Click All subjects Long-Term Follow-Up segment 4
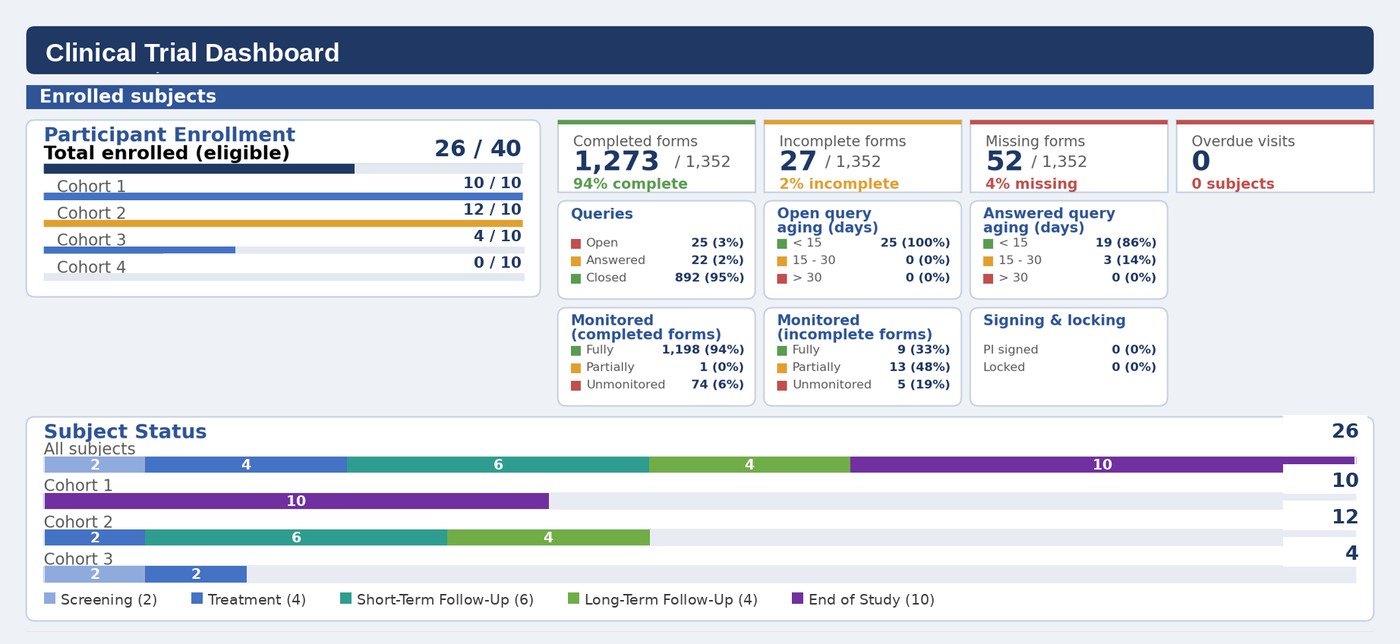The width and height of the screenshot is (1400, 644). point(750,465)
